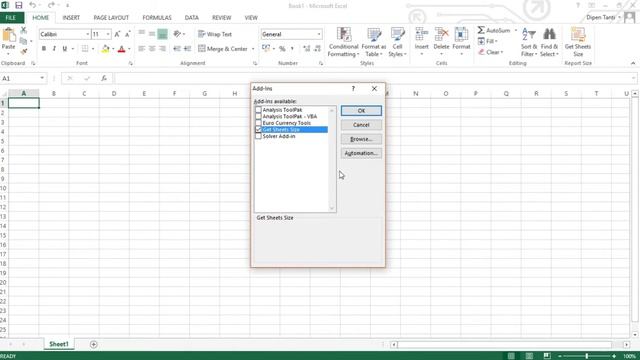
Task: Check the Analysis ToolPak checkbox
Action: point(258,110)
